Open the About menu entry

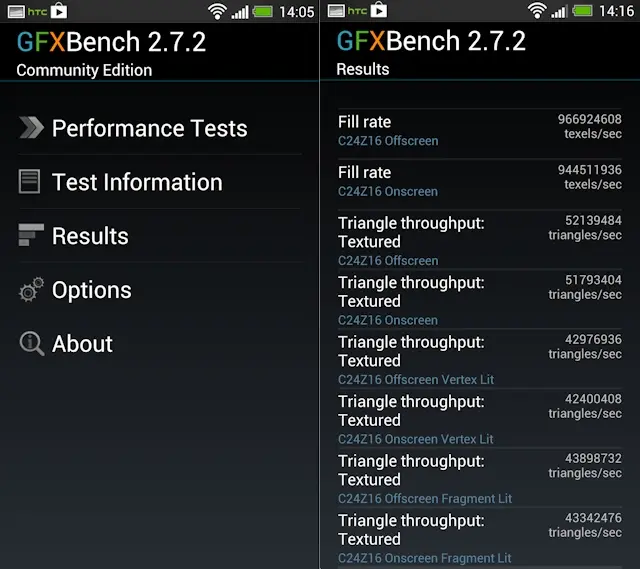click(x=82, y=344)
